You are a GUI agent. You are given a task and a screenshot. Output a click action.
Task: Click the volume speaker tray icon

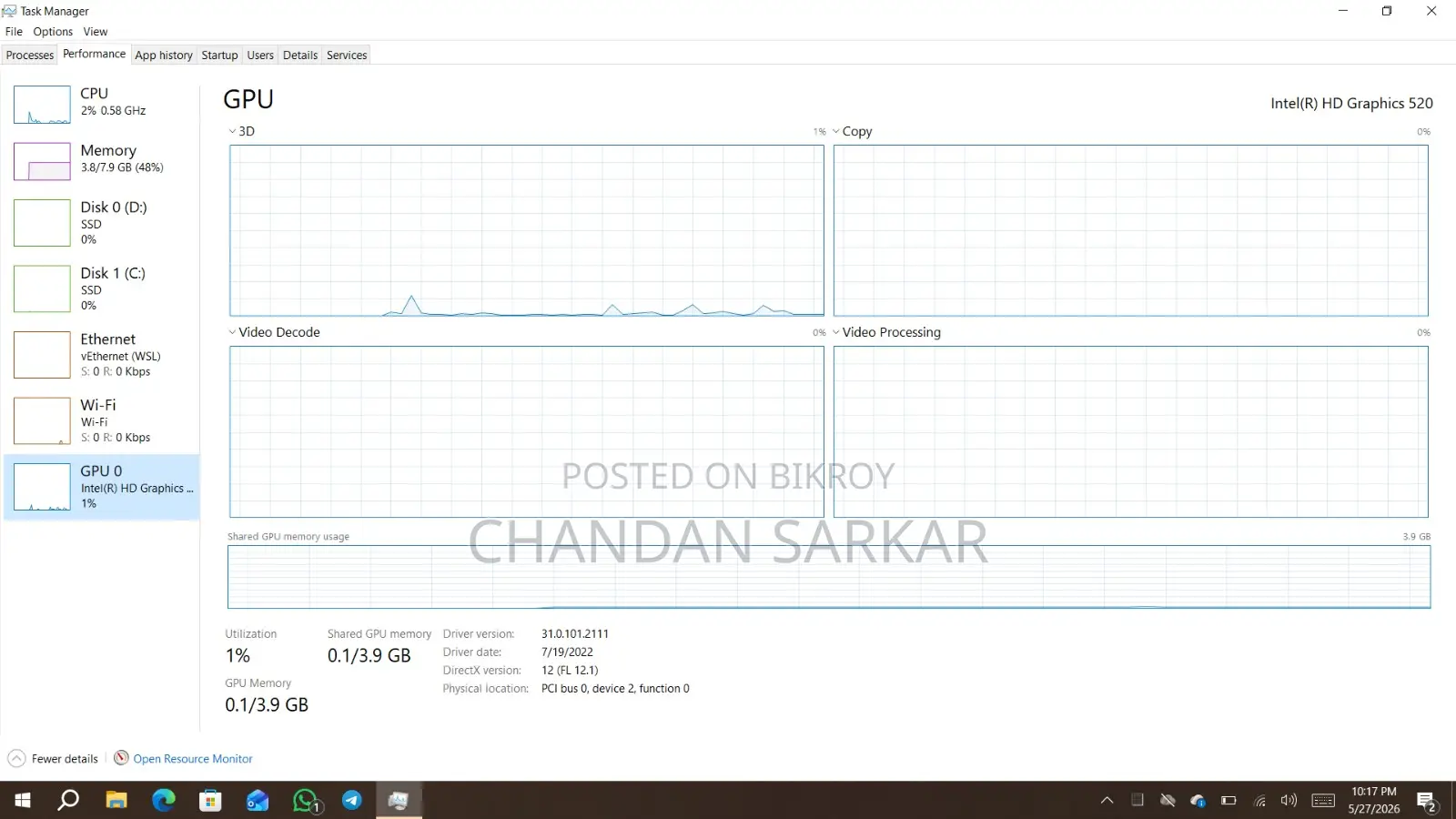pyautogui.click(x=1289, y=801)
